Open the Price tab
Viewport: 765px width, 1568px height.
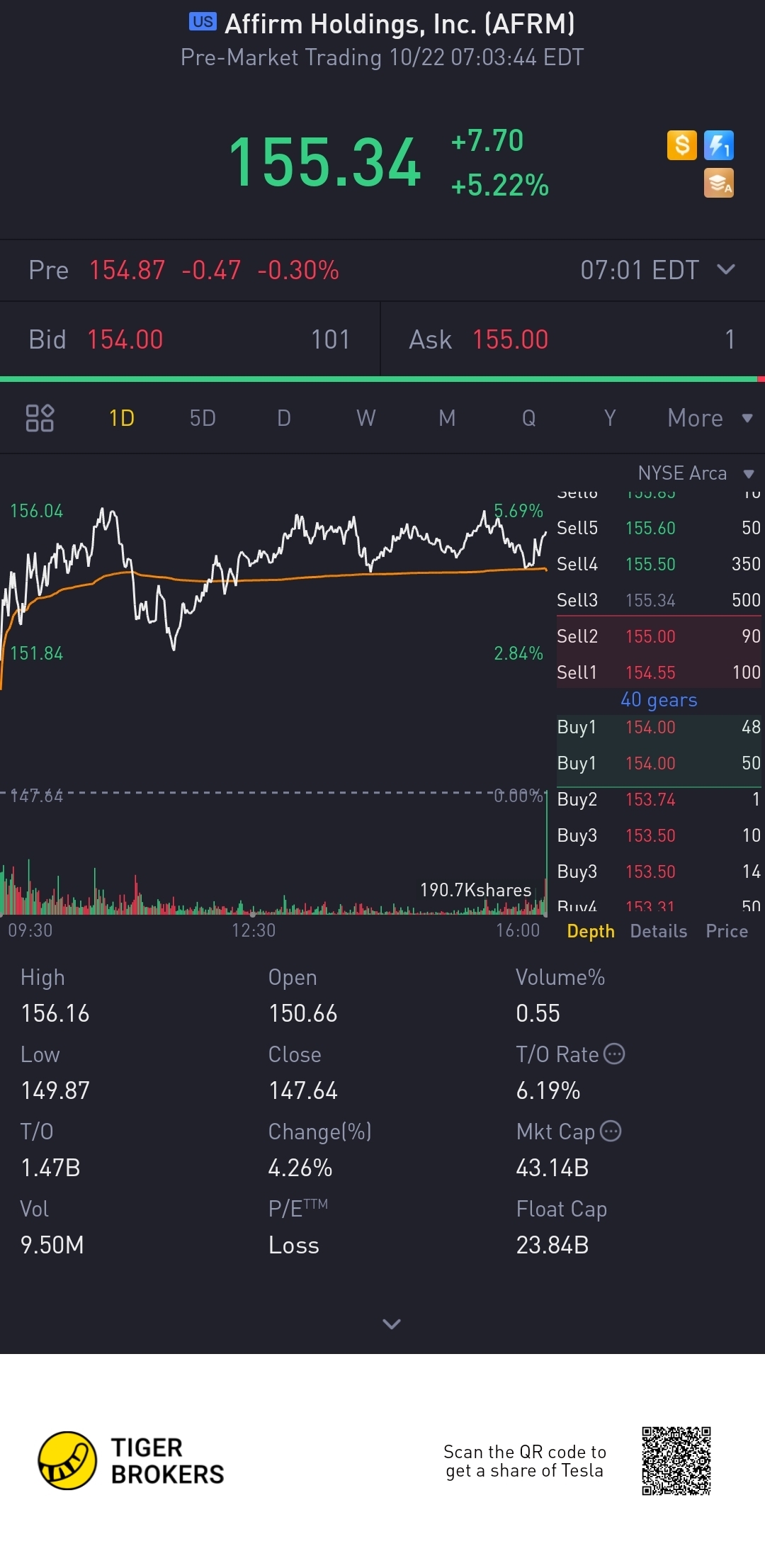pyautogui.click(x=727, y=931)
